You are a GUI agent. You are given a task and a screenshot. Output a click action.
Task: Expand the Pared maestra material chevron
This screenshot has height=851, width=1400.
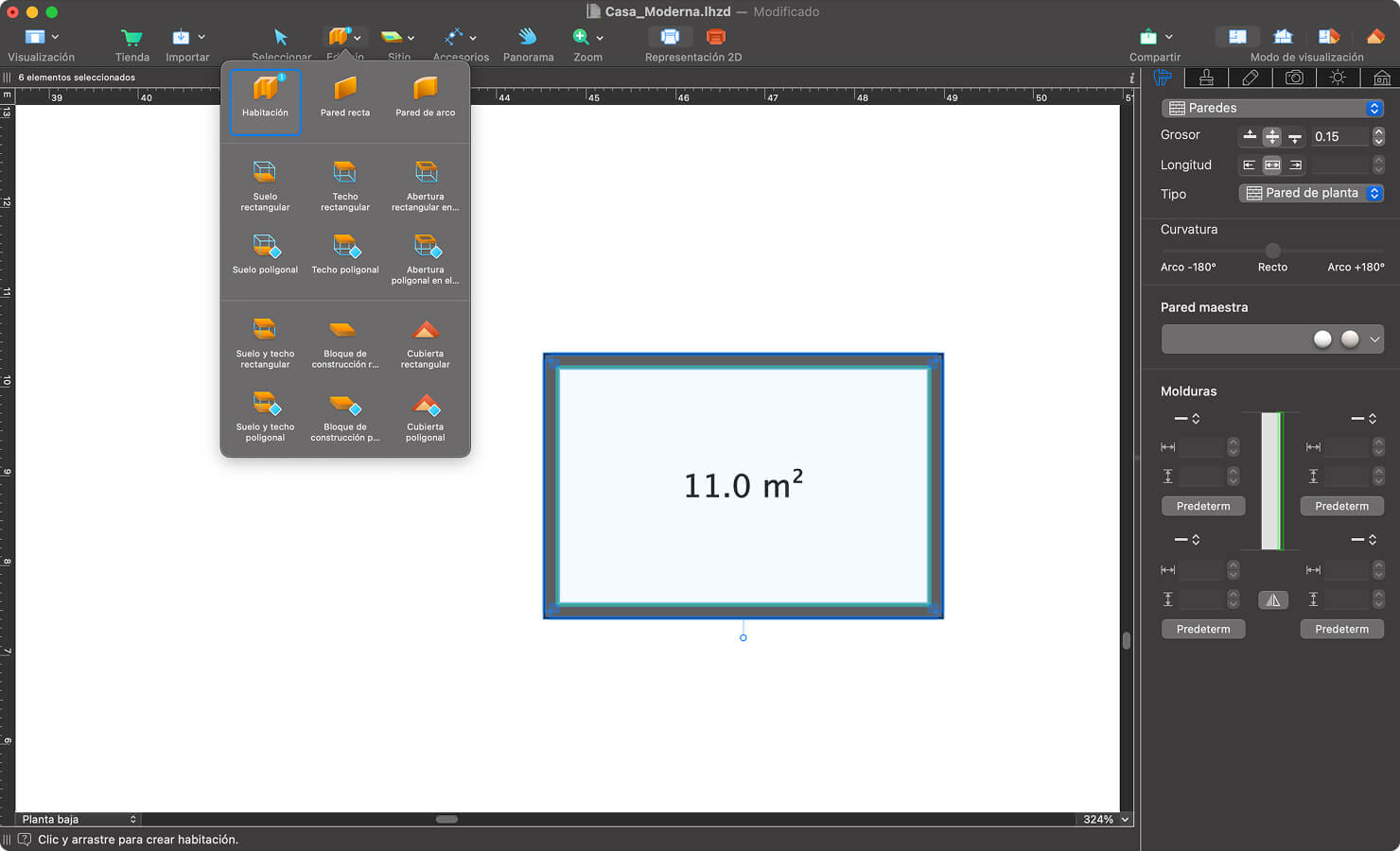click(x=1374, y=339)
